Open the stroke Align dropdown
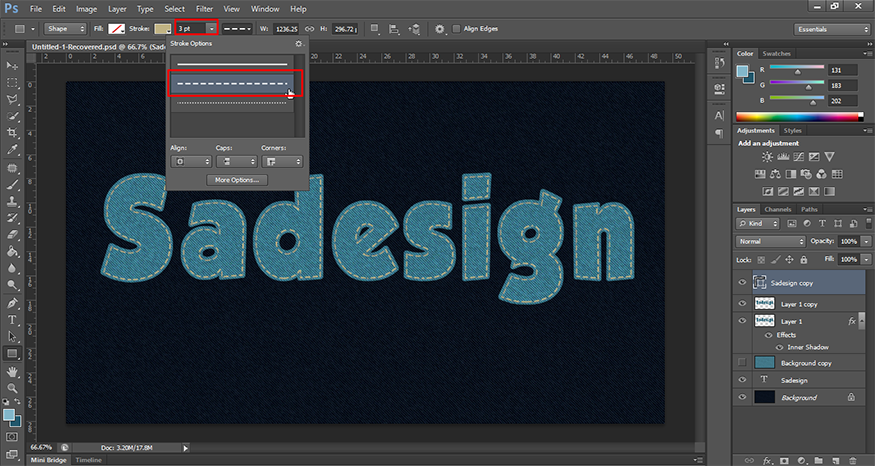This screenshot has width=875, height=466. [x=191, y=161]
